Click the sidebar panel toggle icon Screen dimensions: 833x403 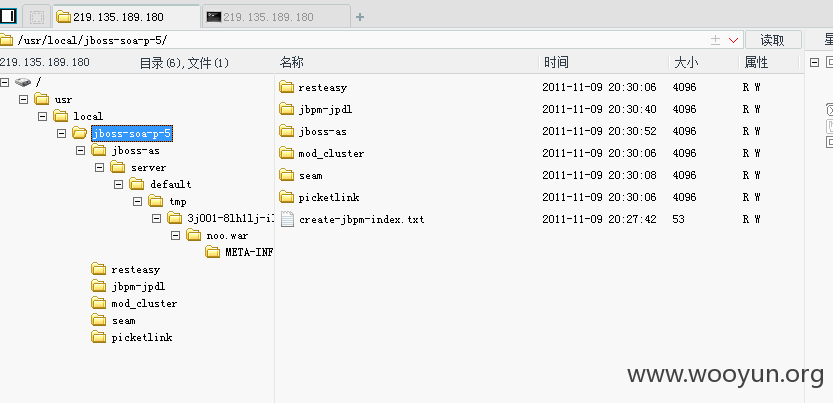click(x=8, y=16)
